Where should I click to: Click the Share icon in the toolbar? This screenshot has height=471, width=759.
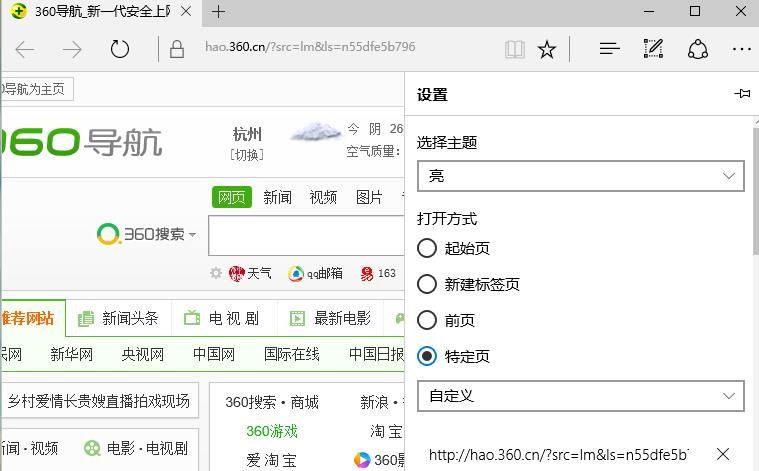pyautogui.click(x=698, y=49)
